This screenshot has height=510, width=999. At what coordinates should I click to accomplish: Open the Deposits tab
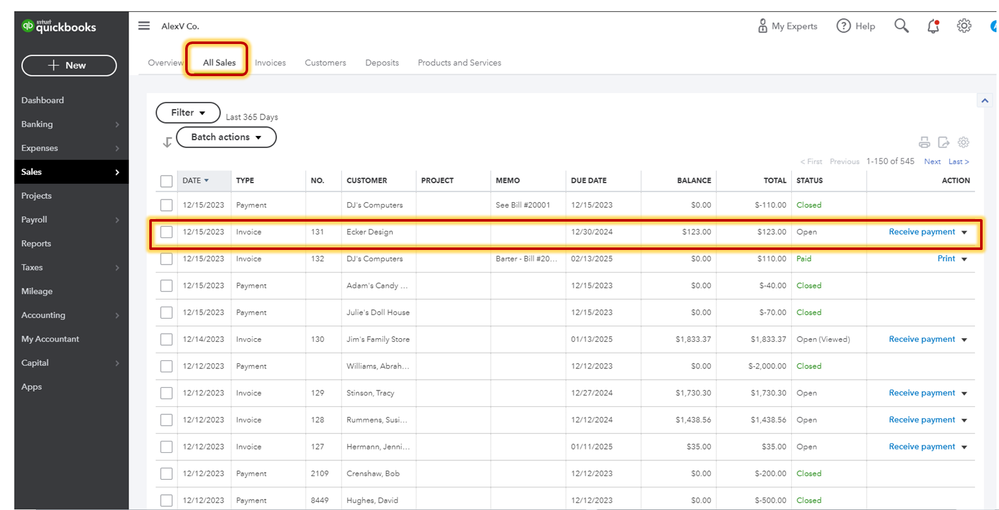pos(382,62)
